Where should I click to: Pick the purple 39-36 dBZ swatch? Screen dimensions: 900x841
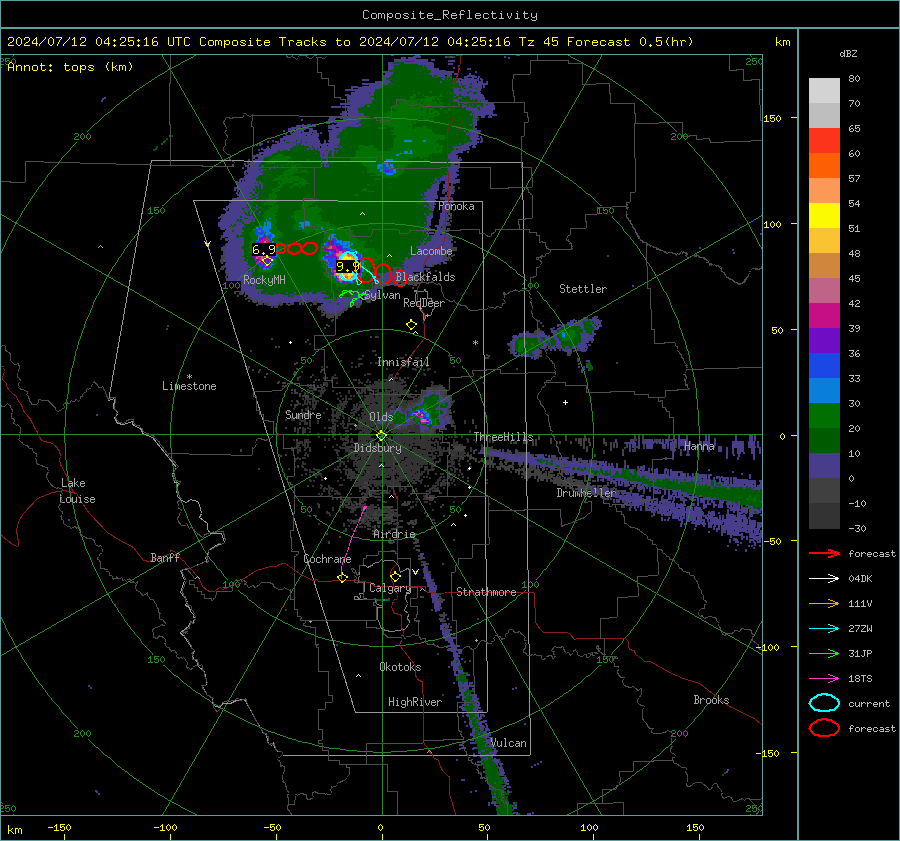coord(824,340)
